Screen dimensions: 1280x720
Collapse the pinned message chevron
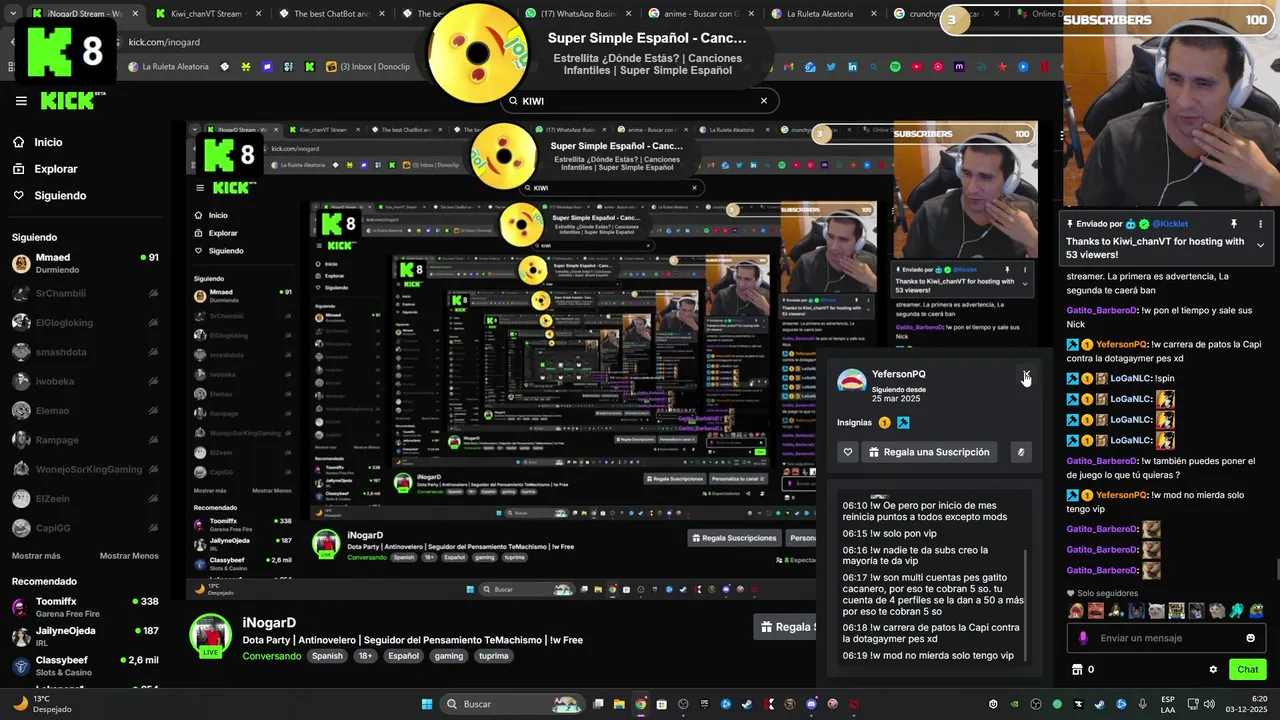click(1260, 245)
